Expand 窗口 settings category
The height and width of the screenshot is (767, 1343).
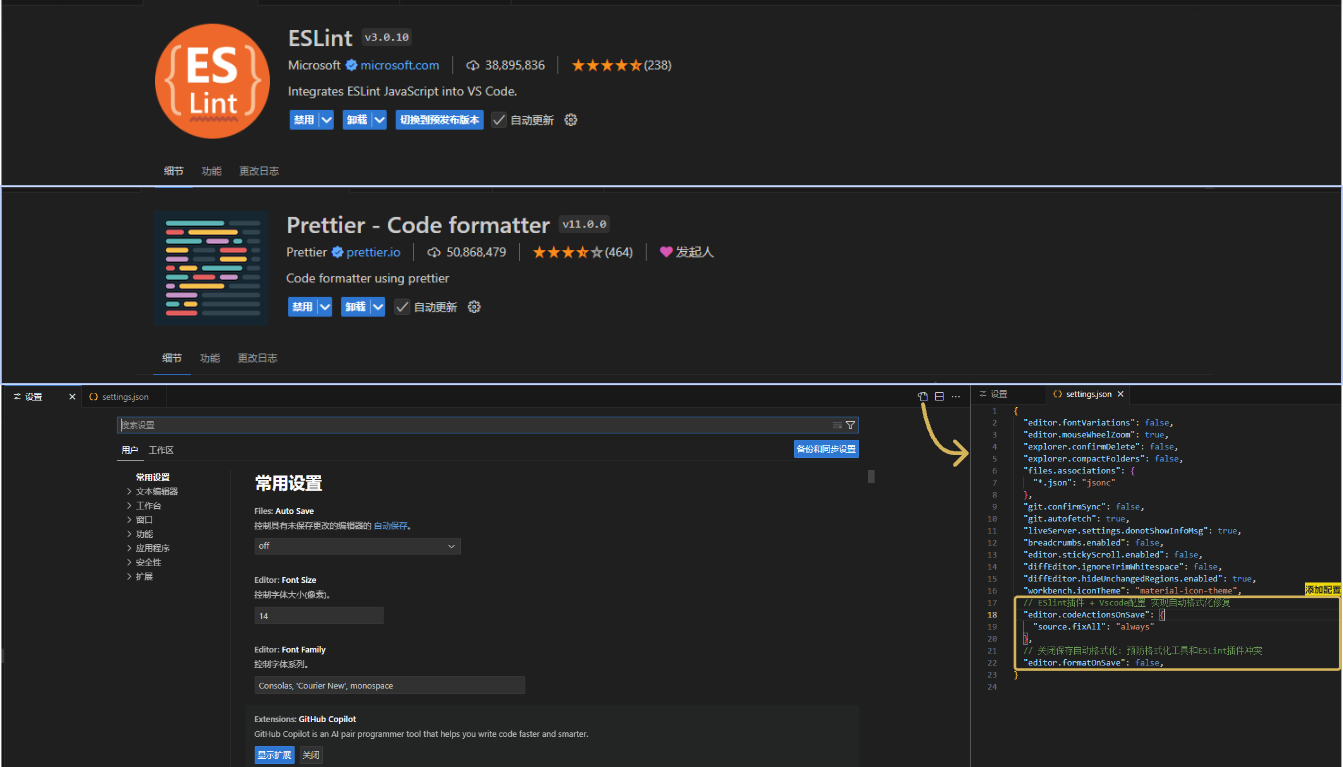(129, 520)
